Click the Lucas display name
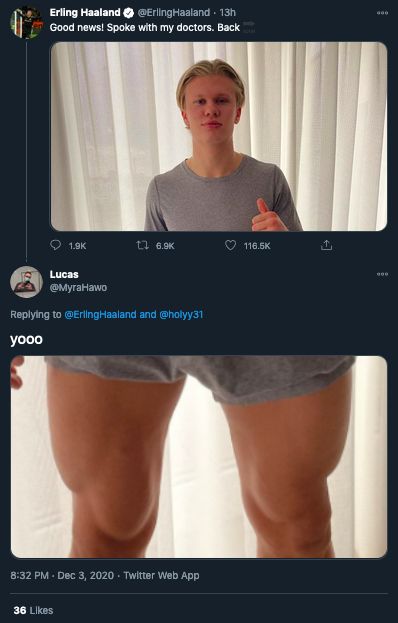Image resolution: width=398 pixels, height=623 pixels. coord(64,275)
